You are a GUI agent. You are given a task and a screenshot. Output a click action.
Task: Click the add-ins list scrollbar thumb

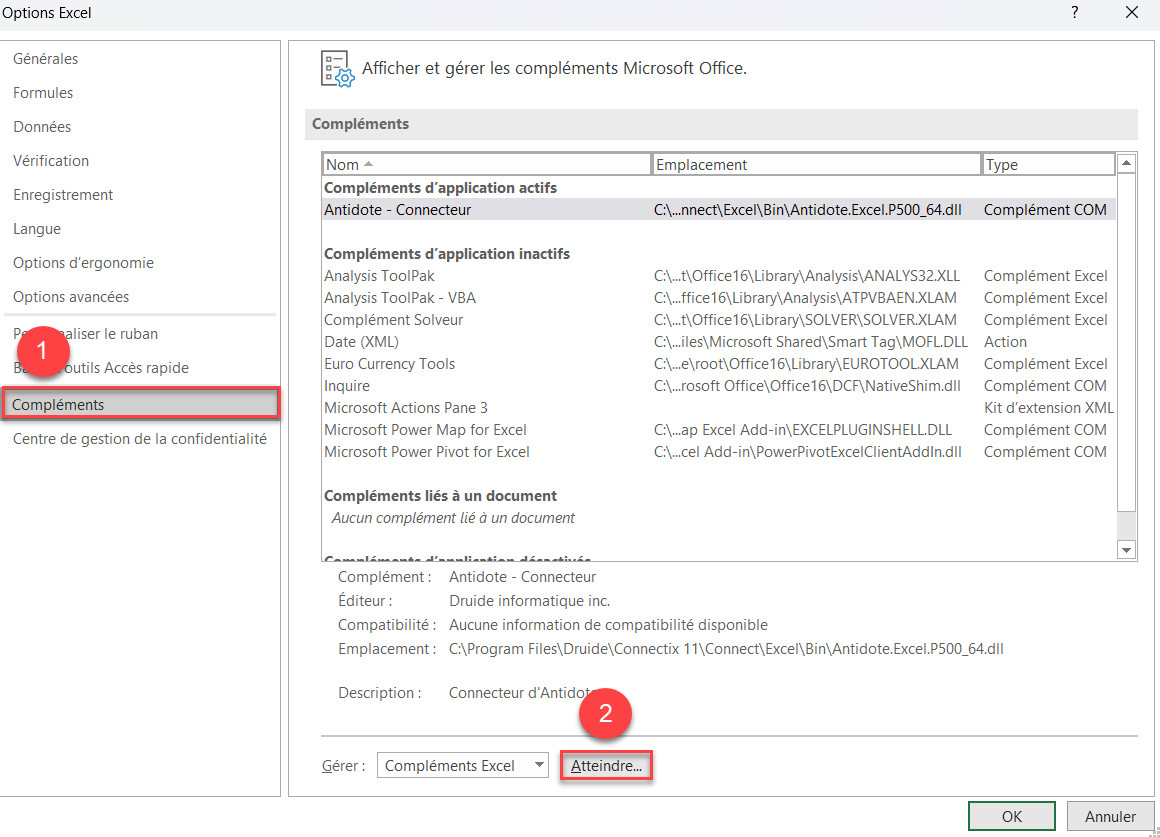pyautogui.click(x=1126, y=342)
